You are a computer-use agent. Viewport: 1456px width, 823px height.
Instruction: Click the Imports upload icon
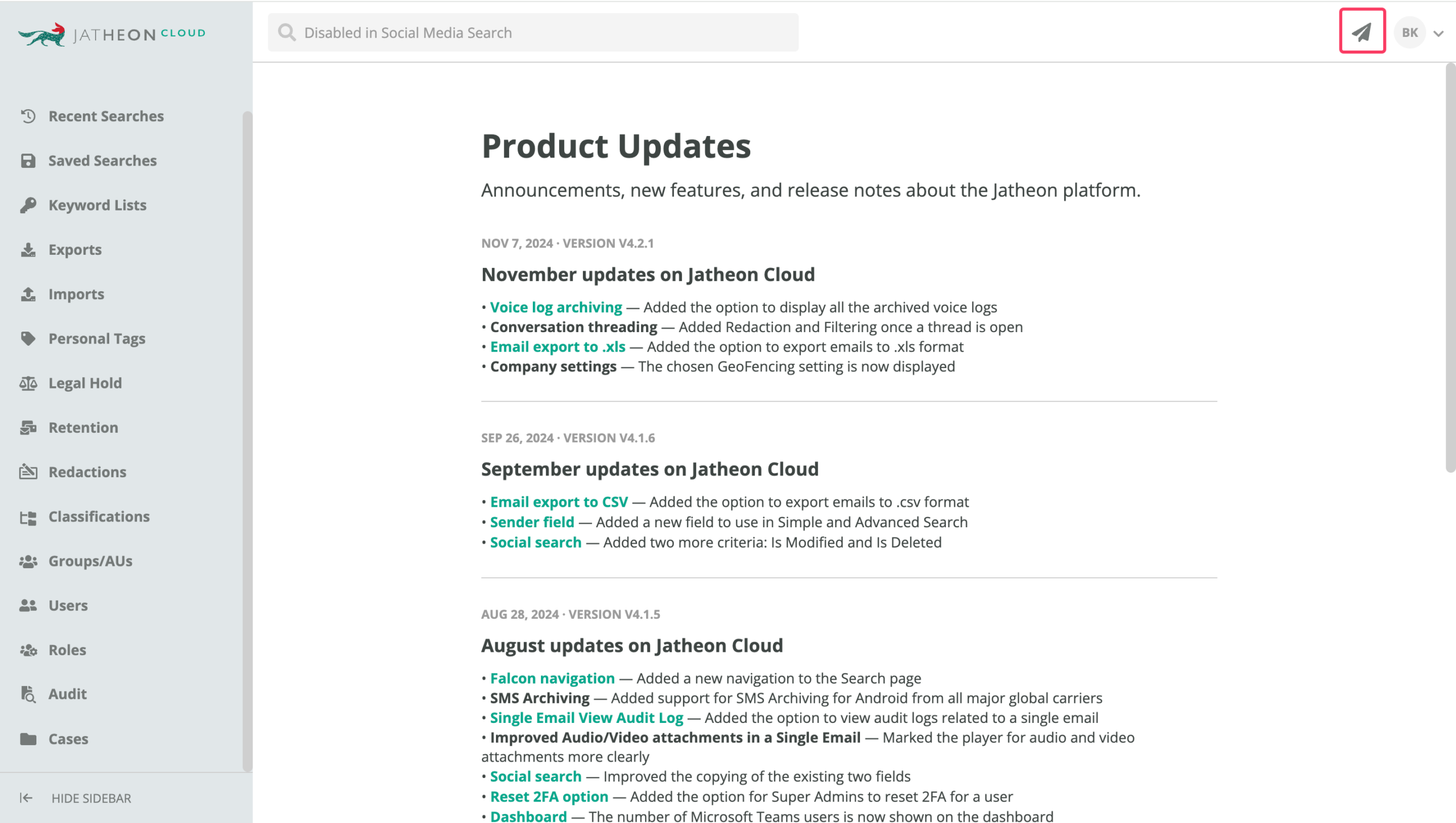[x=28, y=294]
